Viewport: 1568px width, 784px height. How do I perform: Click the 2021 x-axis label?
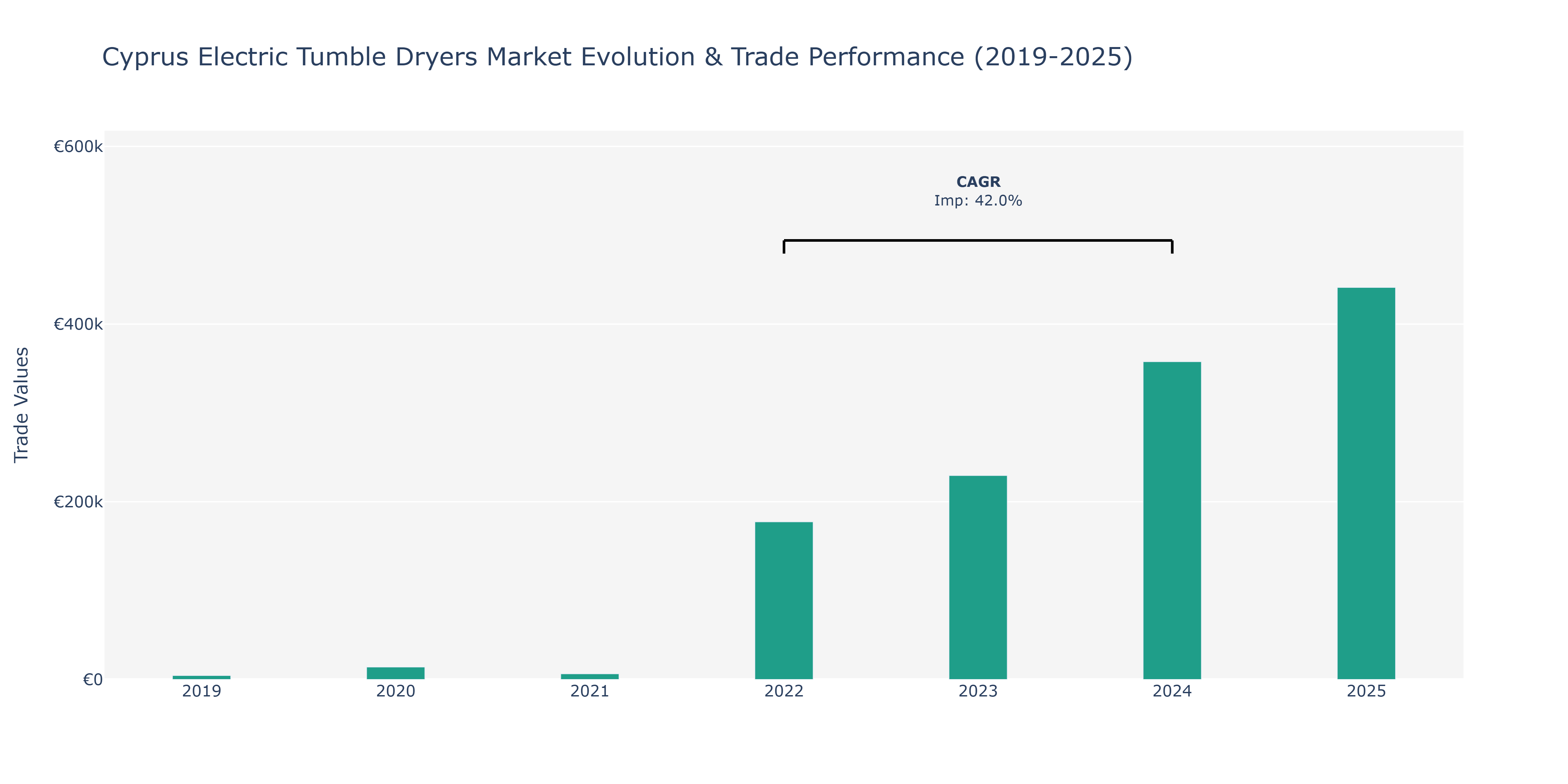590,692
